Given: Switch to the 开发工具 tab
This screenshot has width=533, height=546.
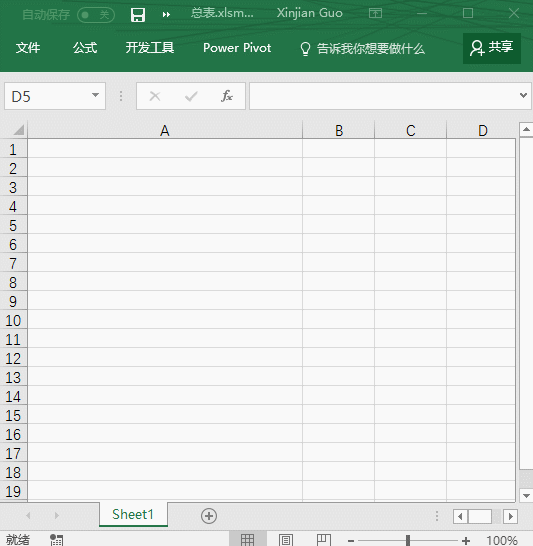Looking at the screenshot, I should tap(150, 48).
